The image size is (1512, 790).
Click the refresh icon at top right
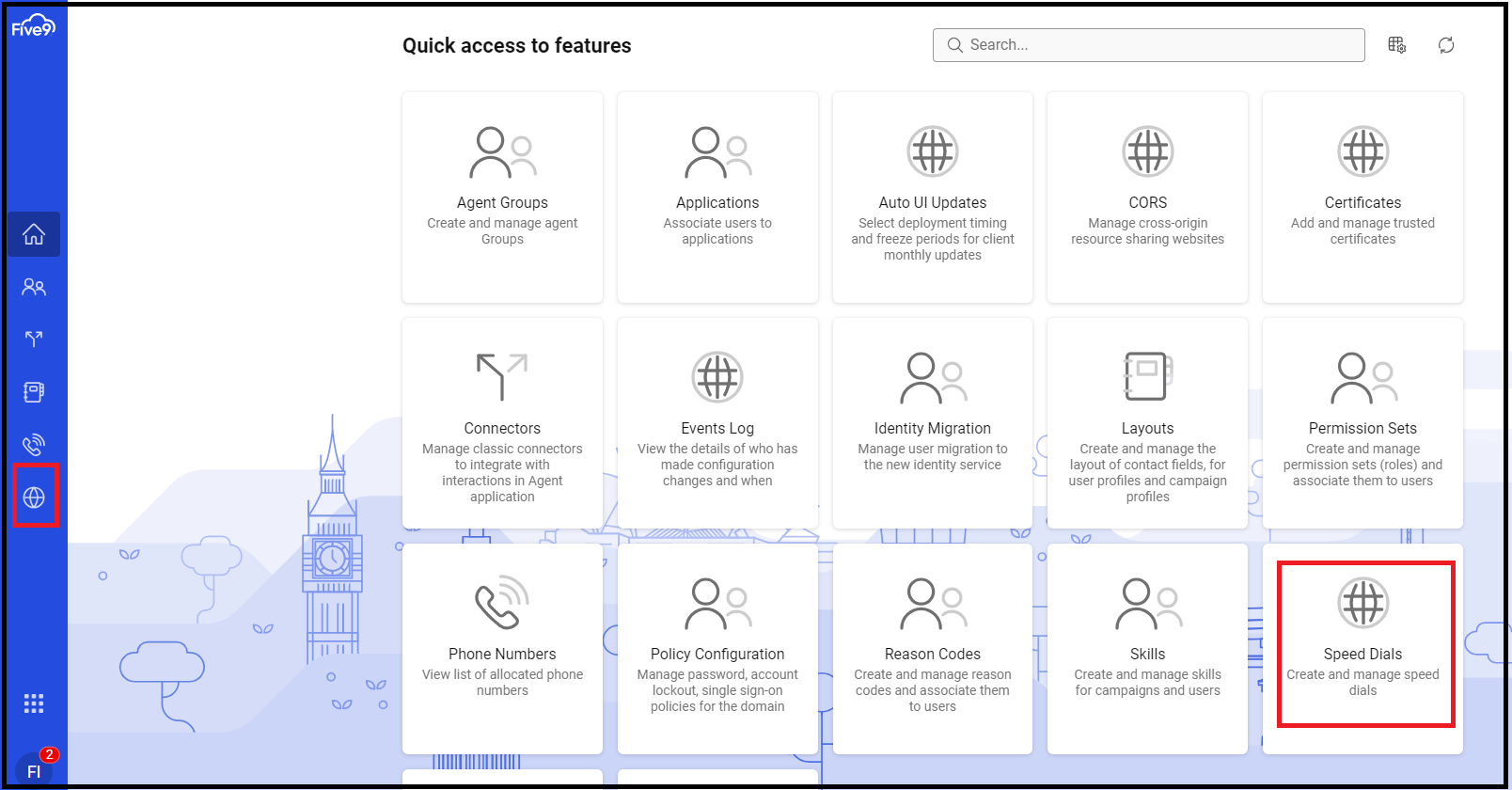[x=1446, y=45]
